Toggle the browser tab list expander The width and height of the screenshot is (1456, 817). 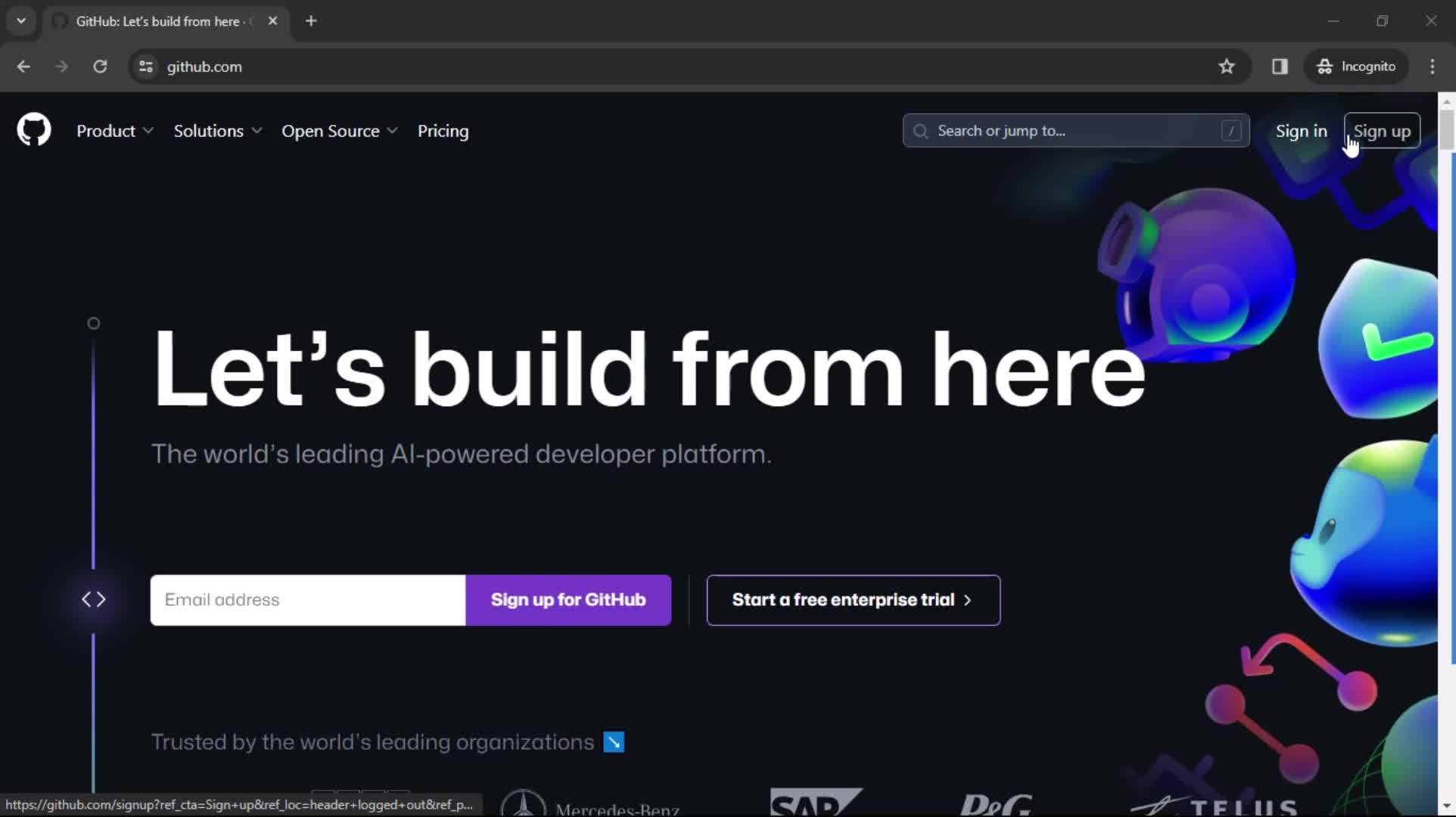(21, 21)
